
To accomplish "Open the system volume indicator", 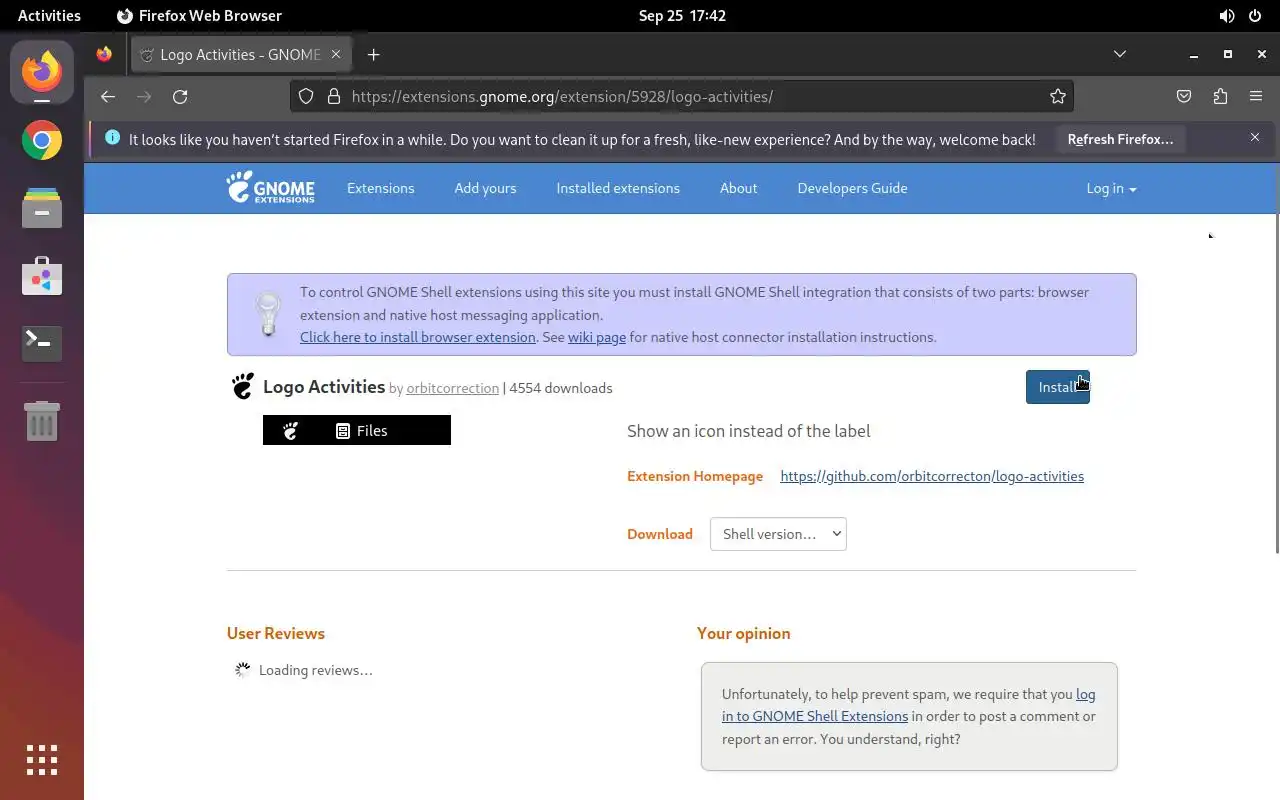I will pos(1226,15).
